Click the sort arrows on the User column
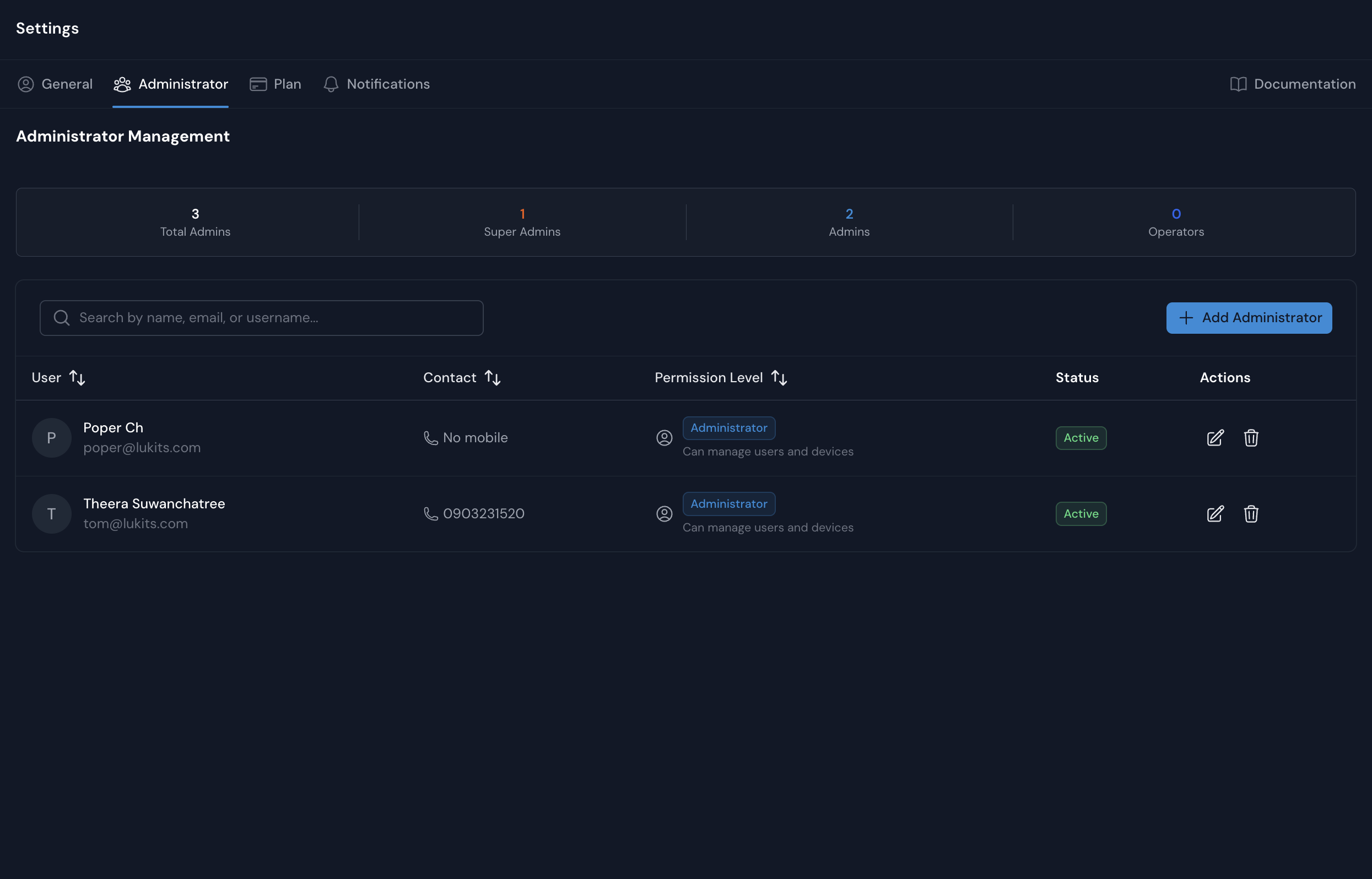Image resolution: width=1372 pixels, height=879 pixels. [78, 377]
